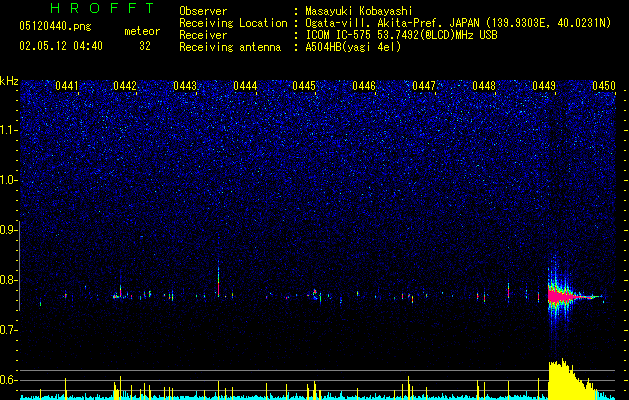Click the observer name Masayuki Kobayashi
629x400 pixels.
click(358, 11)
